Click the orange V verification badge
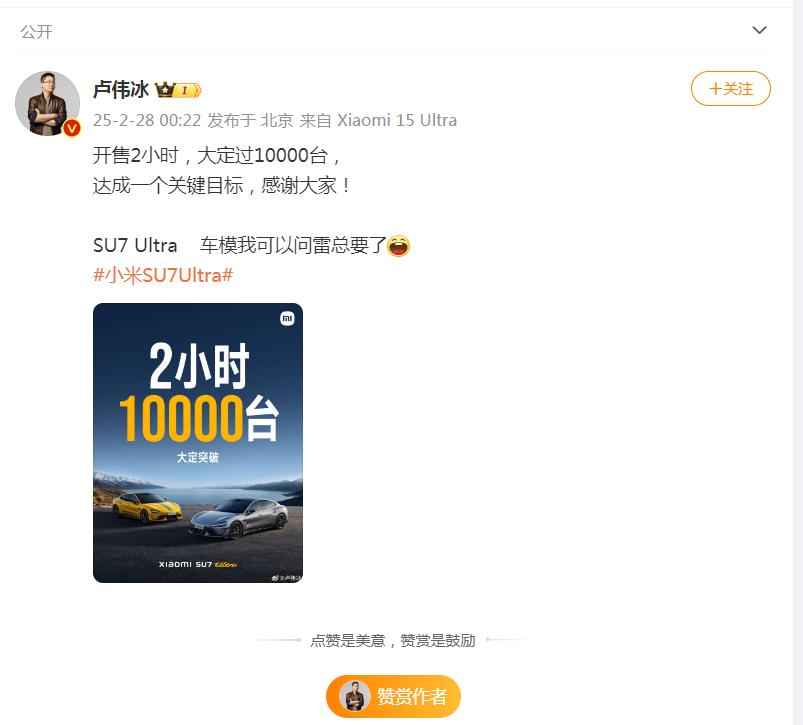Screen dimensions: 803x725 point(72,127)
